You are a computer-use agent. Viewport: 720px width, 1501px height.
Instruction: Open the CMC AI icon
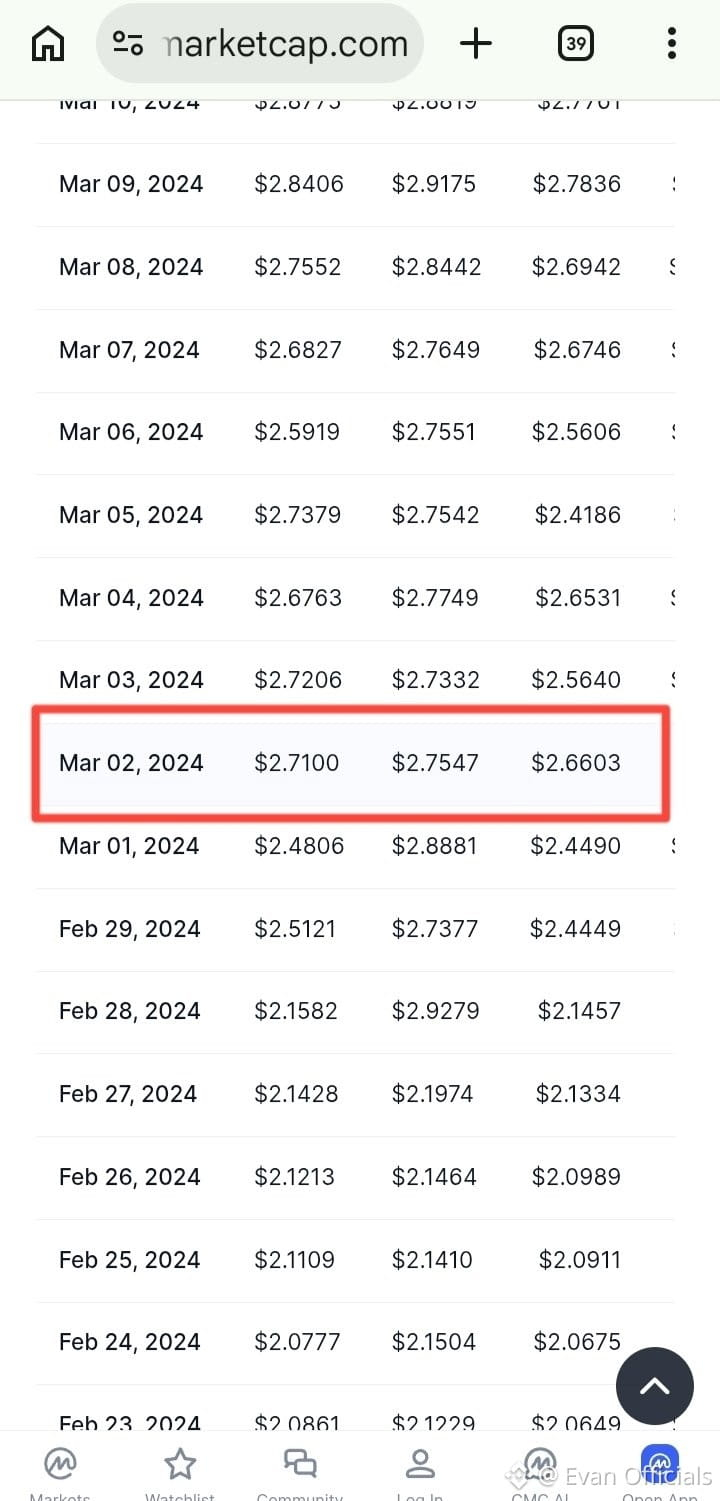click(x=540, y=1472)
